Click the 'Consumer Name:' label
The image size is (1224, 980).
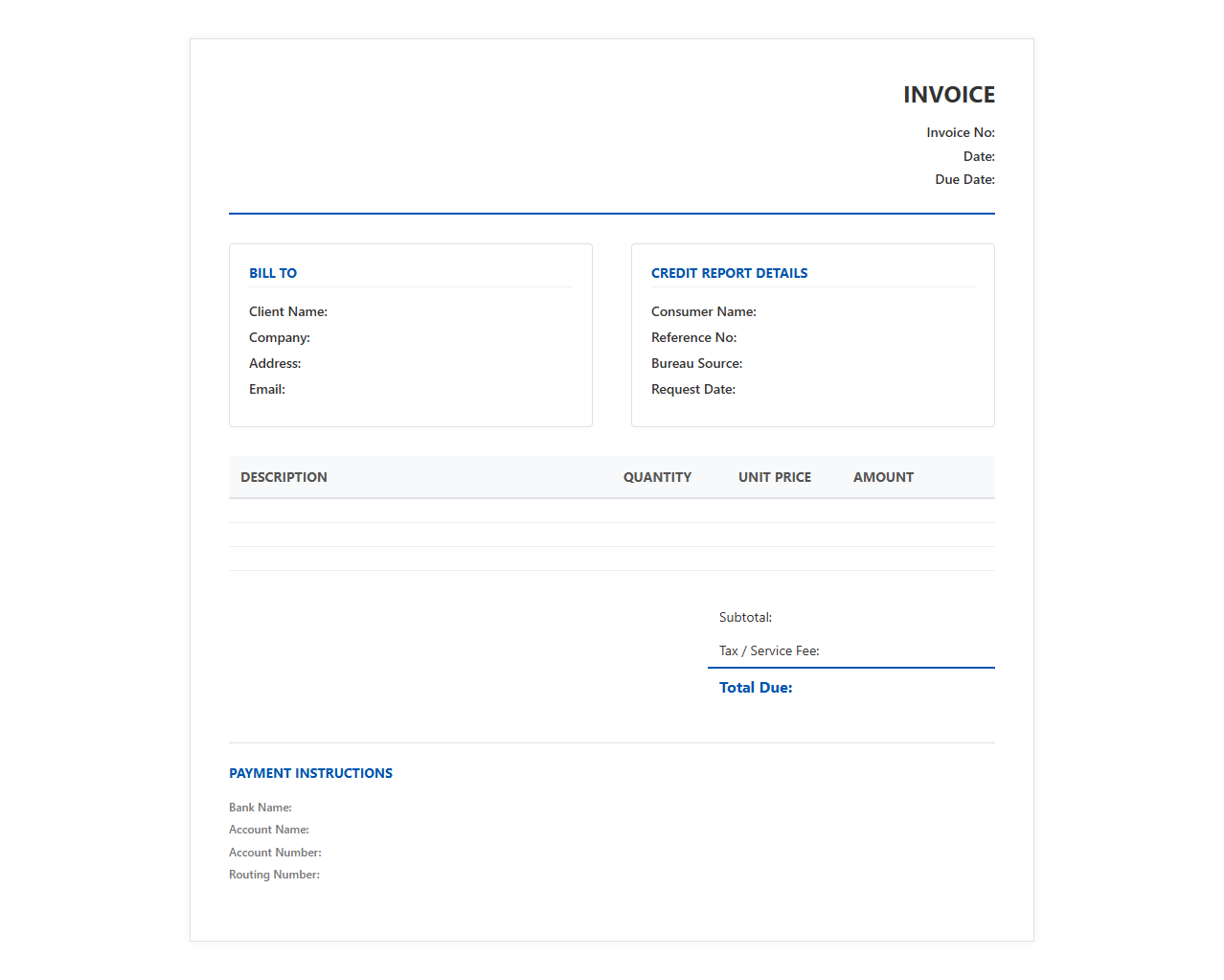coord(704,312)
